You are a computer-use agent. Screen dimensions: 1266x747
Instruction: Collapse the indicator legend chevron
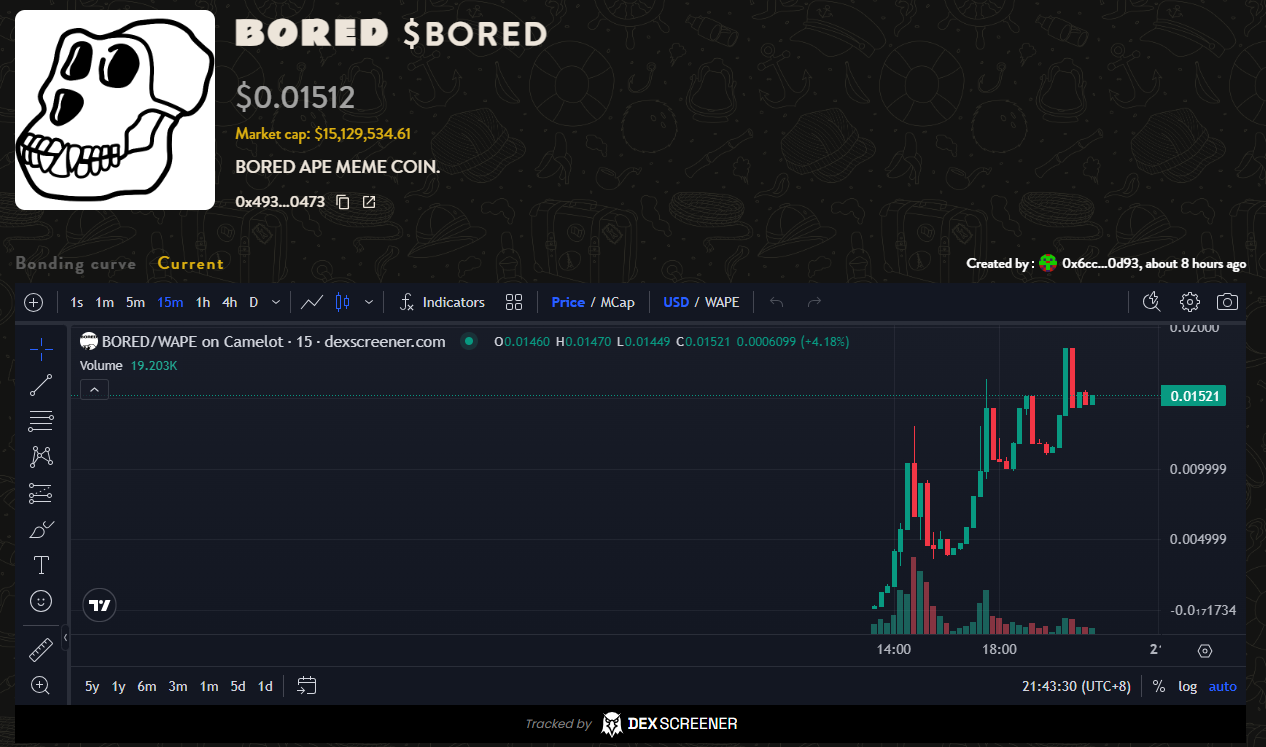pos(94,389)
